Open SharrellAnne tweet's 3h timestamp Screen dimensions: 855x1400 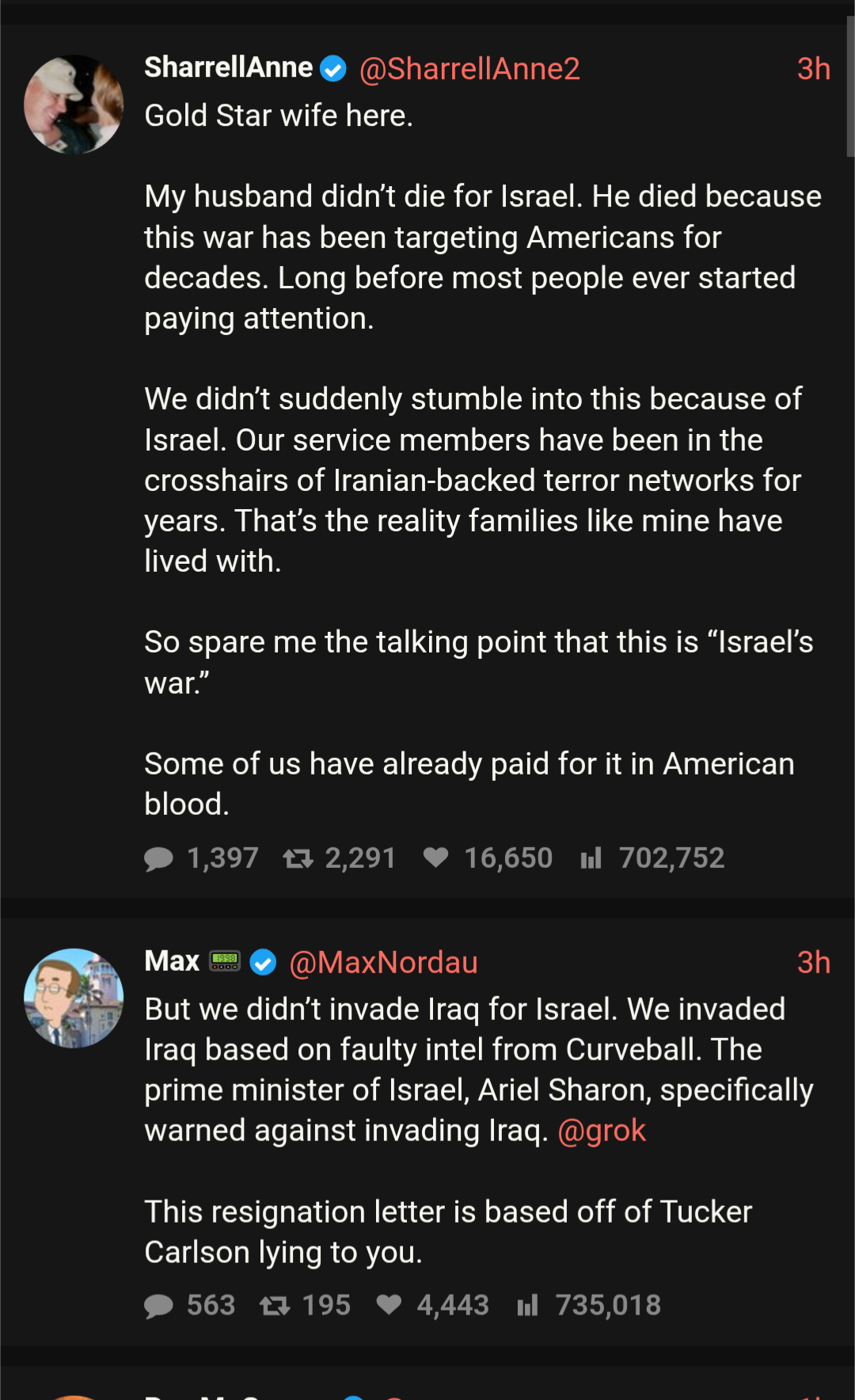coord(813,69)
